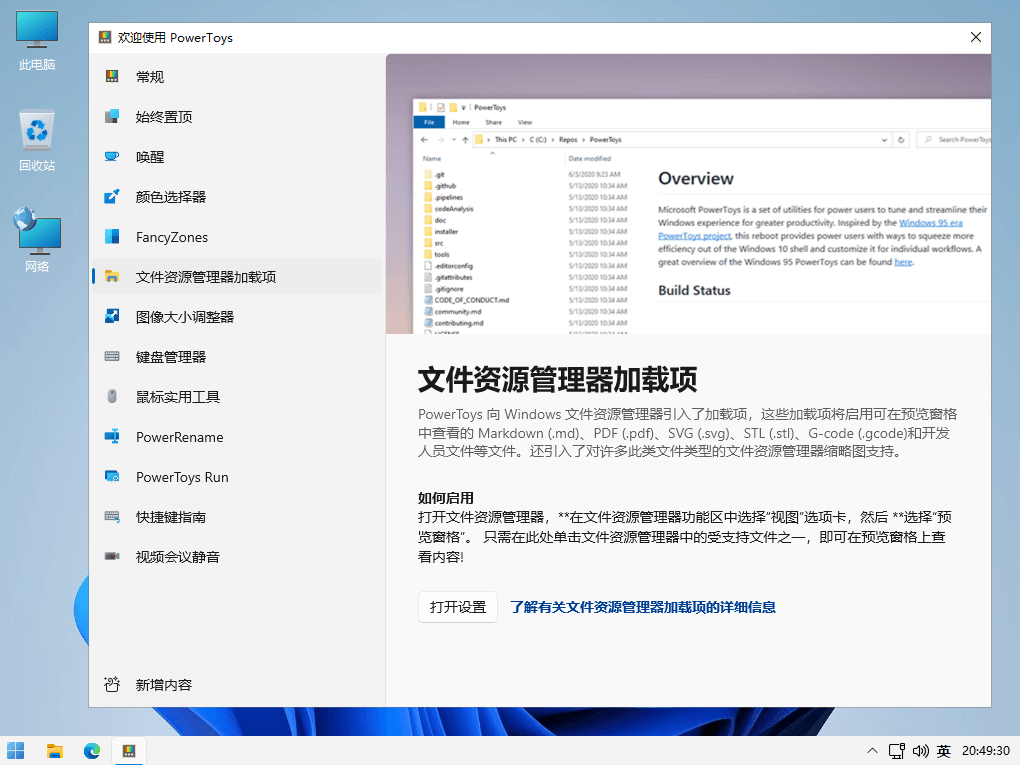Open the 唤醒 page
1020x765 pixels.
point(237,157)
